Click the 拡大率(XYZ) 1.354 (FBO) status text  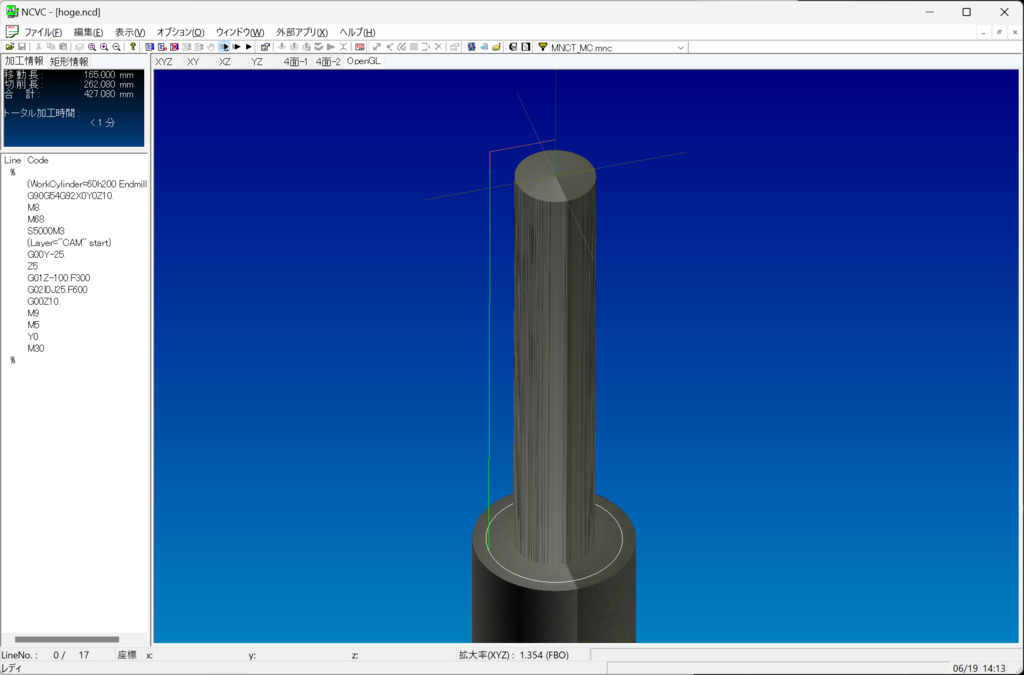513,655
